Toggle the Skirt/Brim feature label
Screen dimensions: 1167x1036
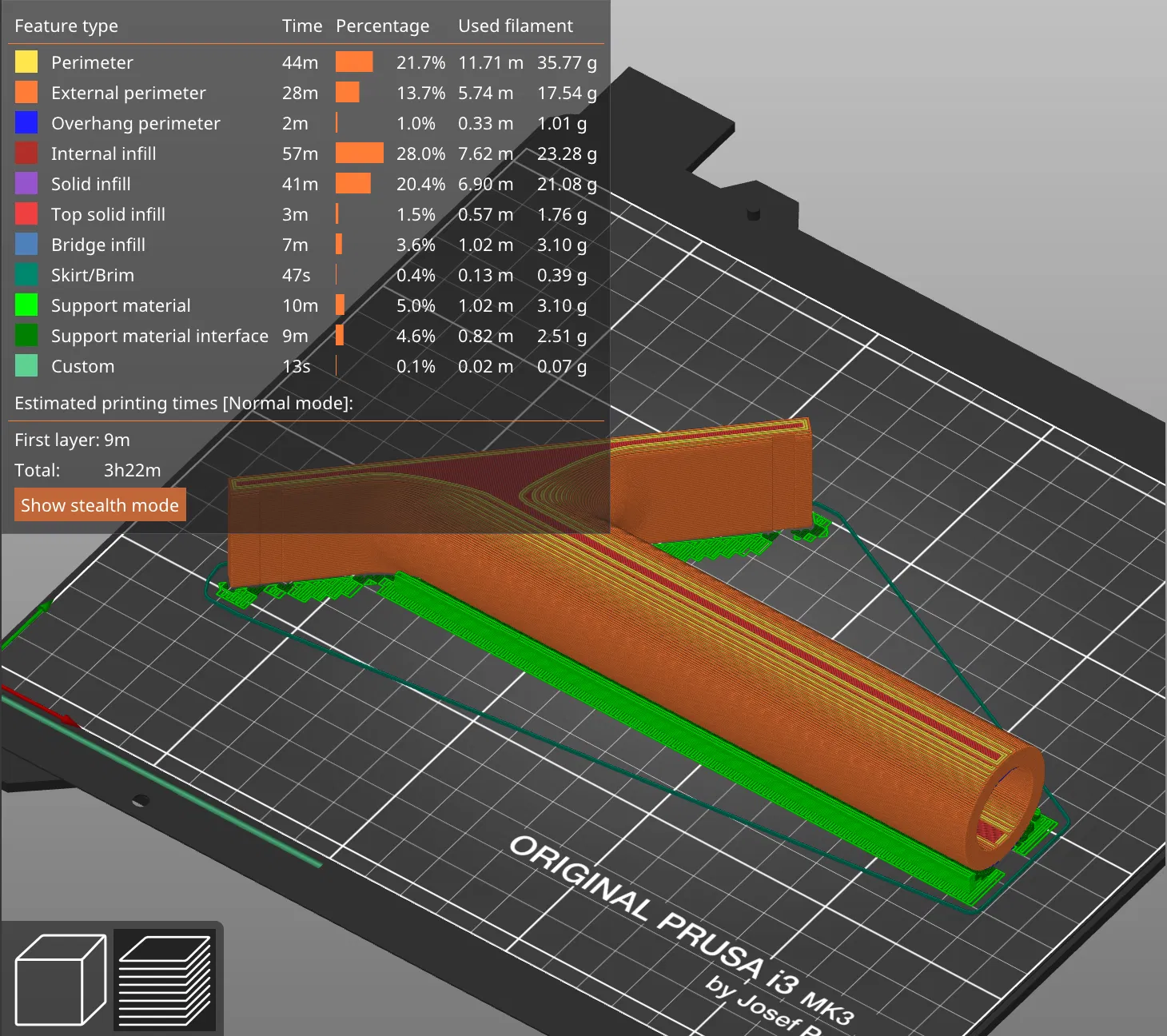[93, 275]
